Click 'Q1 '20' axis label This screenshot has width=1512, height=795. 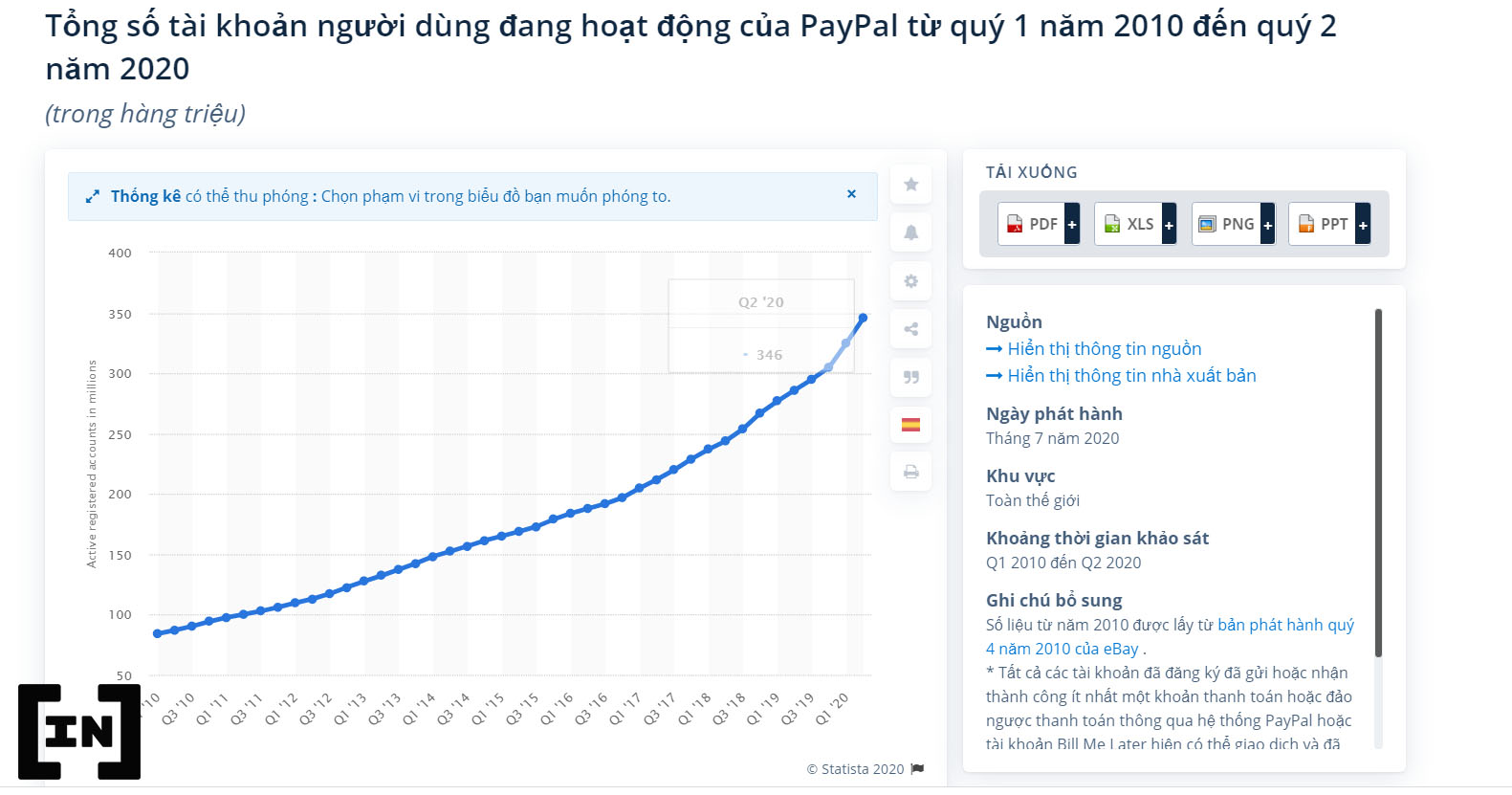832,709
